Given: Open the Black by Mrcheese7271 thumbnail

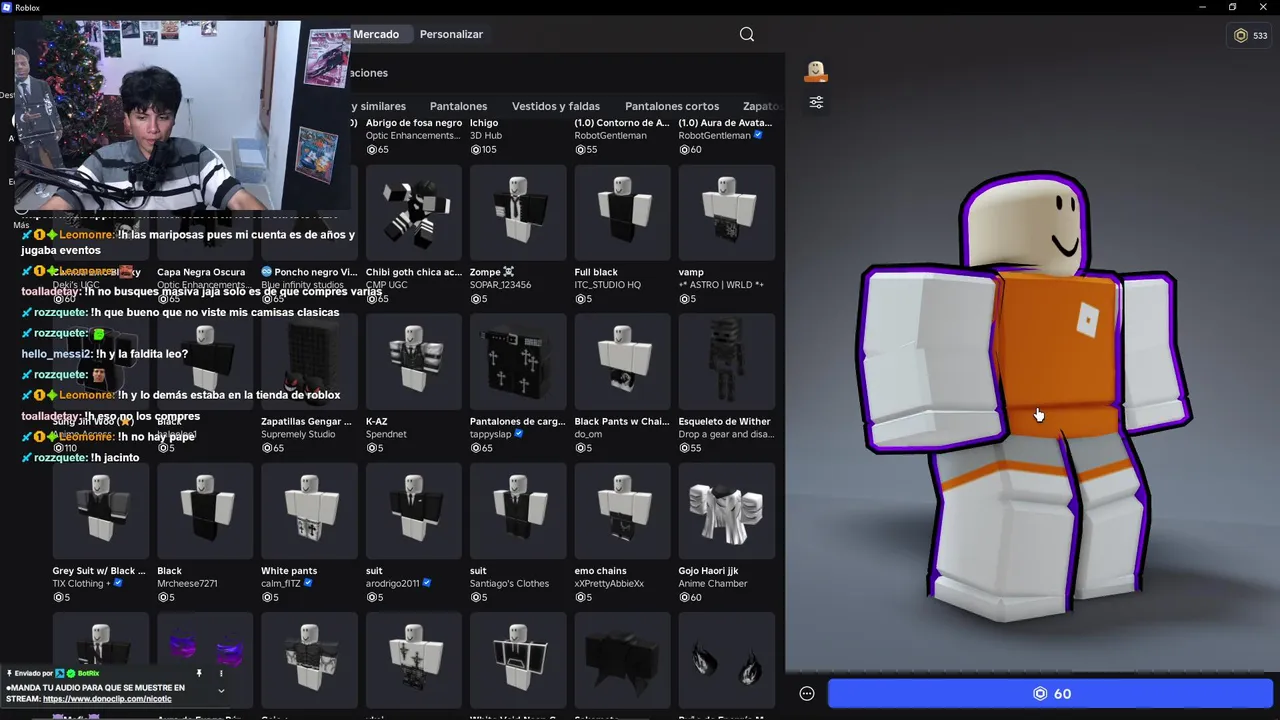Looking at the screenshot, I should pos(205,511).
